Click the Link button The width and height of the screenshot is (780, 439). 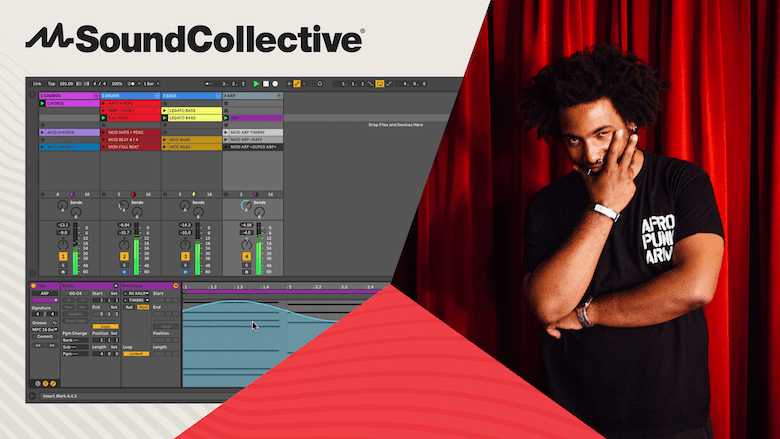click(37, 84)
